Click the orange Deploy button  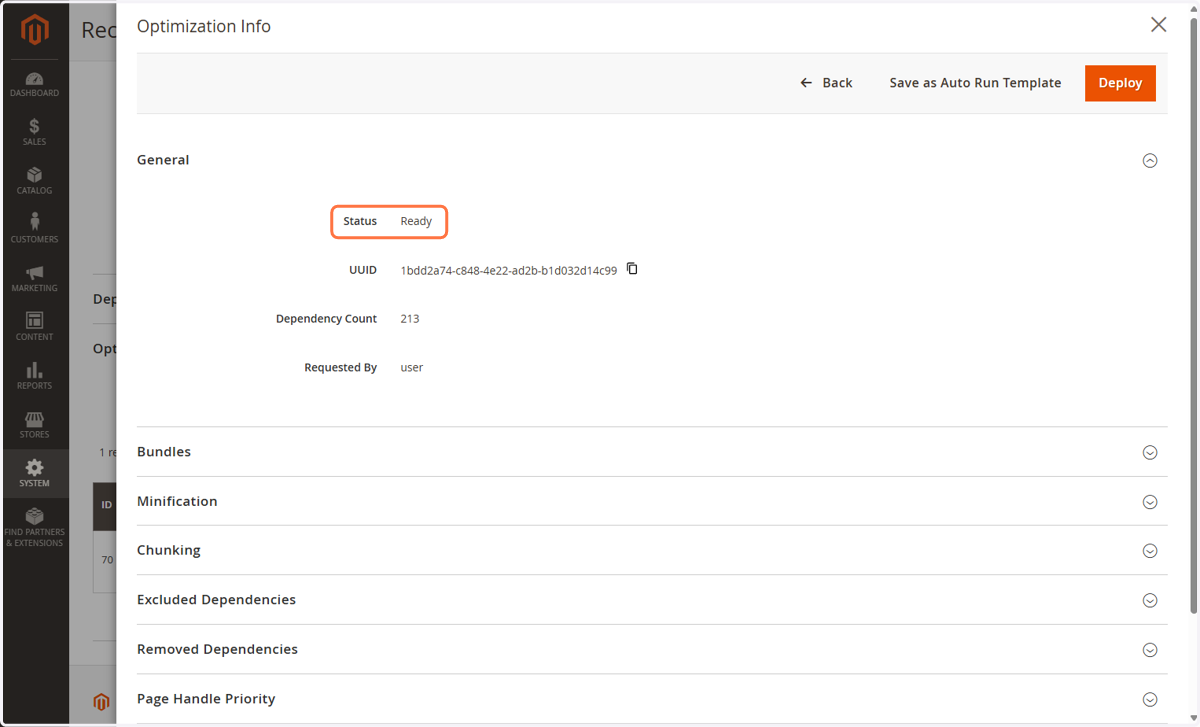1120,83
